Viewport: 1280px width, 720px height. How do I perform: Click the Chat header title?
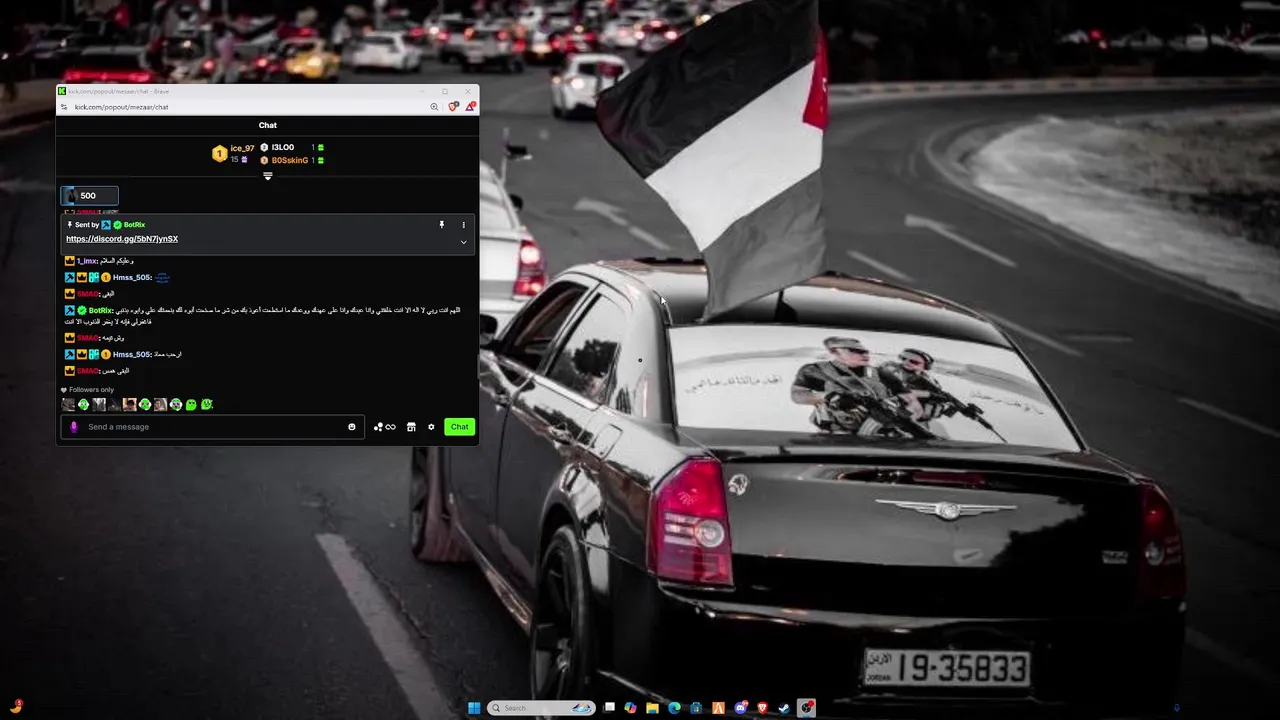(268, 125)
